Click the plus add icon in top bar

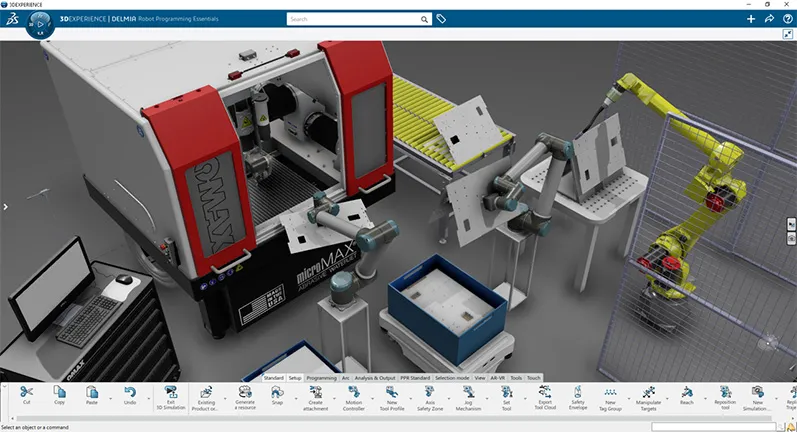click(x=751, y=19)
